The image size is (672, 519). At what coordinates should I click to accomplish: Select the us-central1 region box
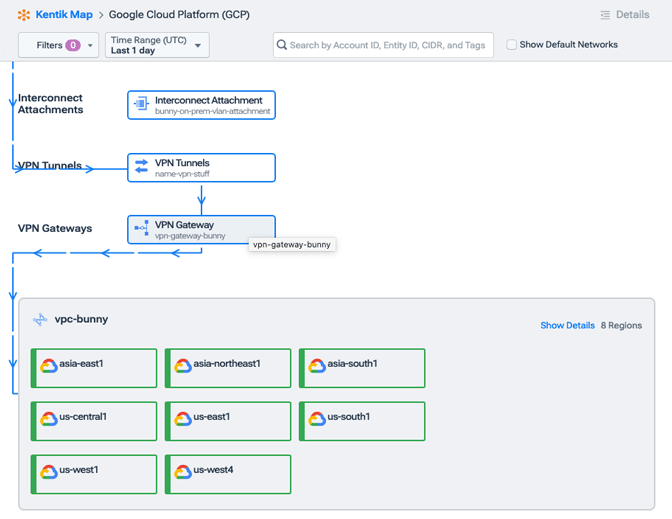click(94, 421)
